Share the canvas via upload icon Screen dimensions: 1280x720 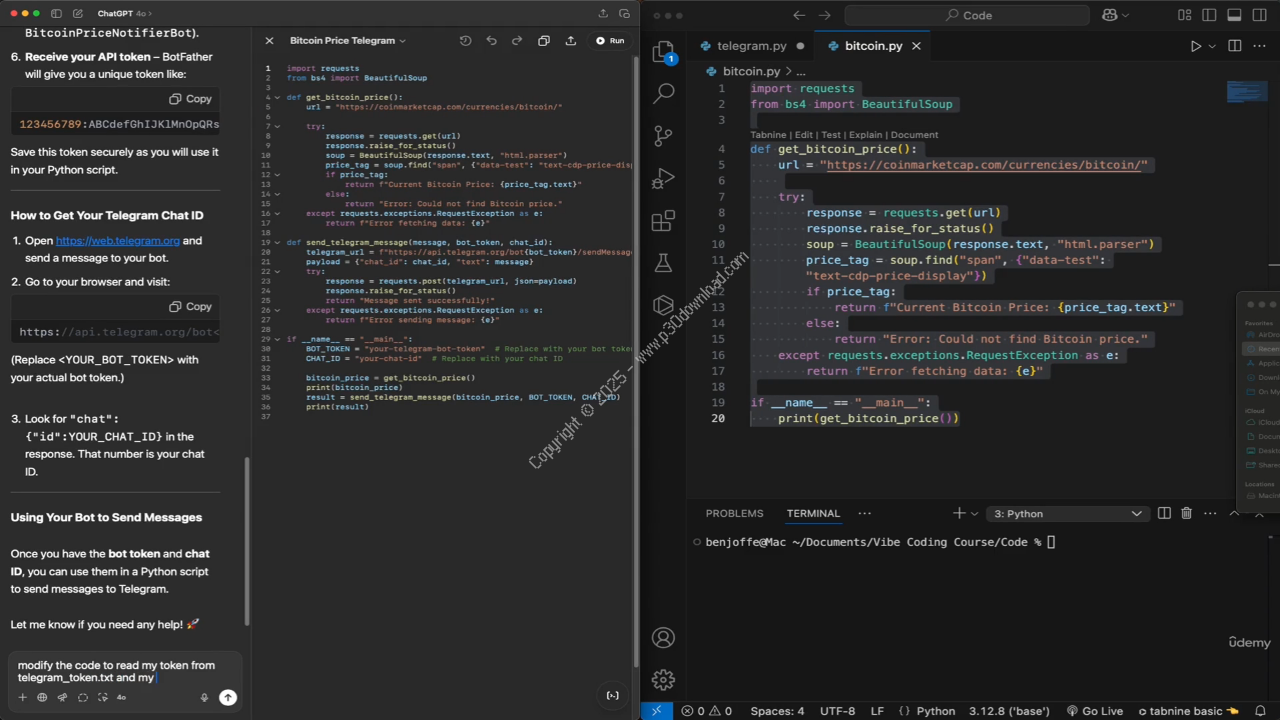pyautogui.click(x=571, y=41)
